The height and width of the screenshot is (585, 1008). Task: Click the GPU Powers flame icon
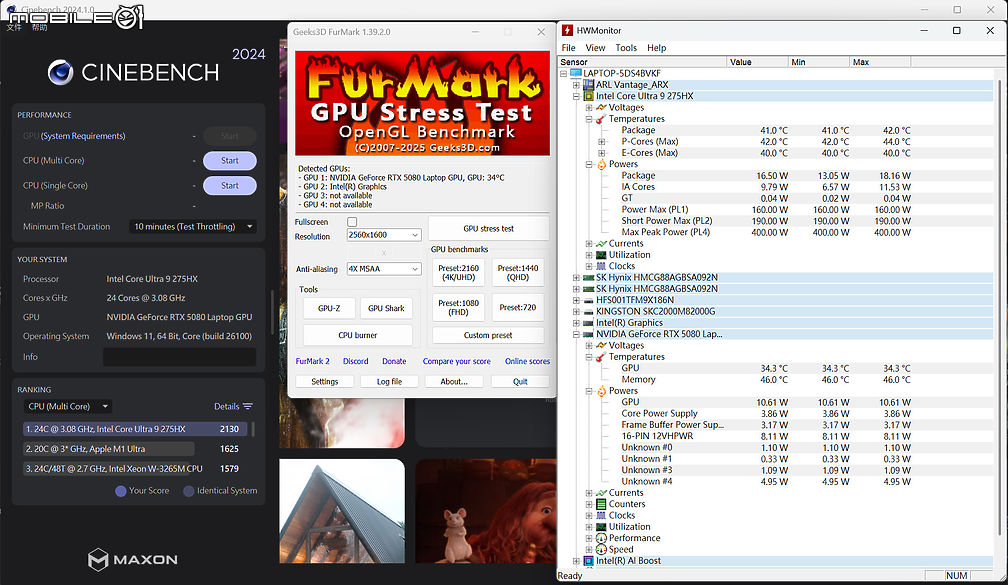point(601,391)
